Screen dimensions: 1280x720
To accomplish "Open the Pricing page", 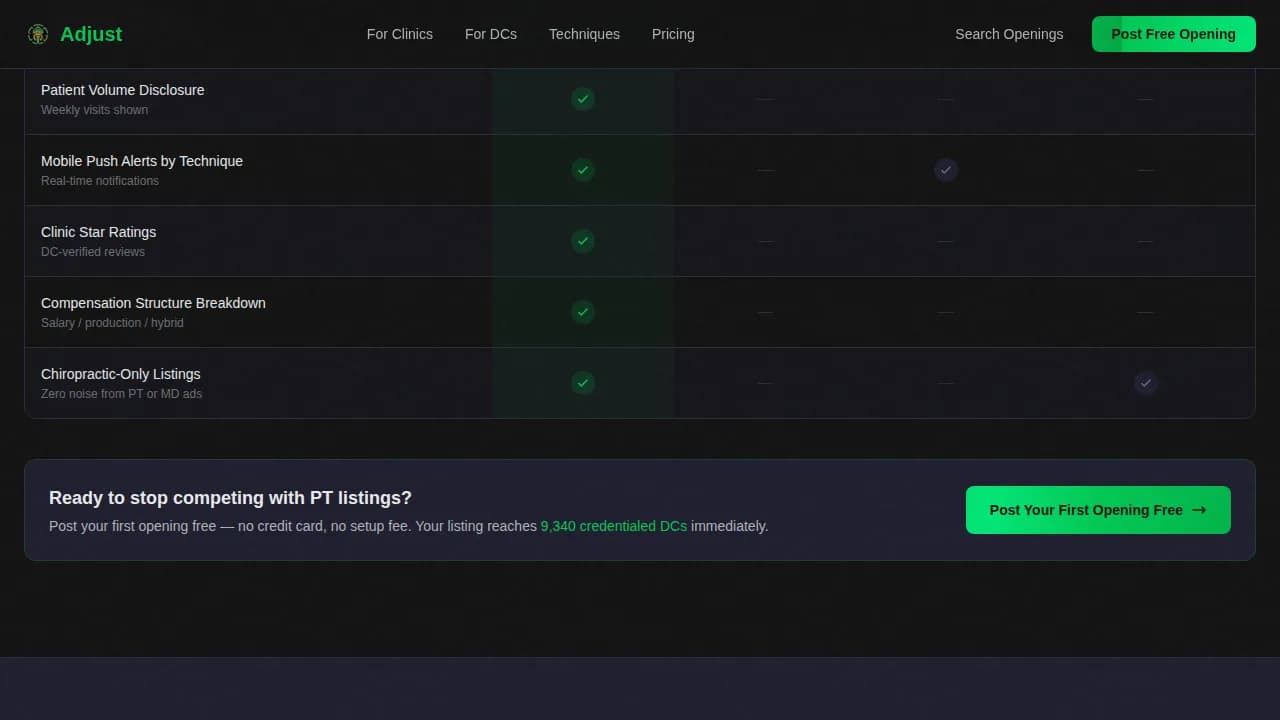I will click(673, 34).
